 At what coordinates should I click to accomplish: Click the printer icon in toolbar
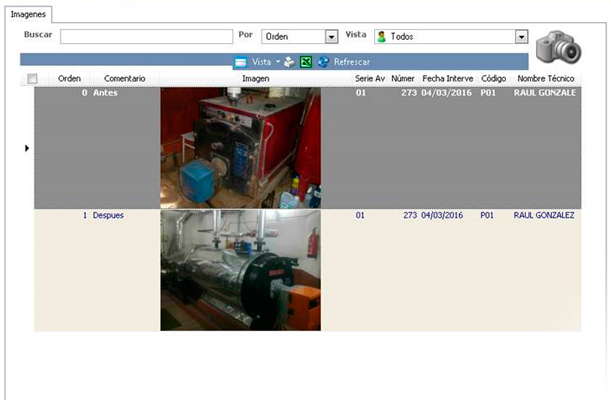(x=290, y=62)
